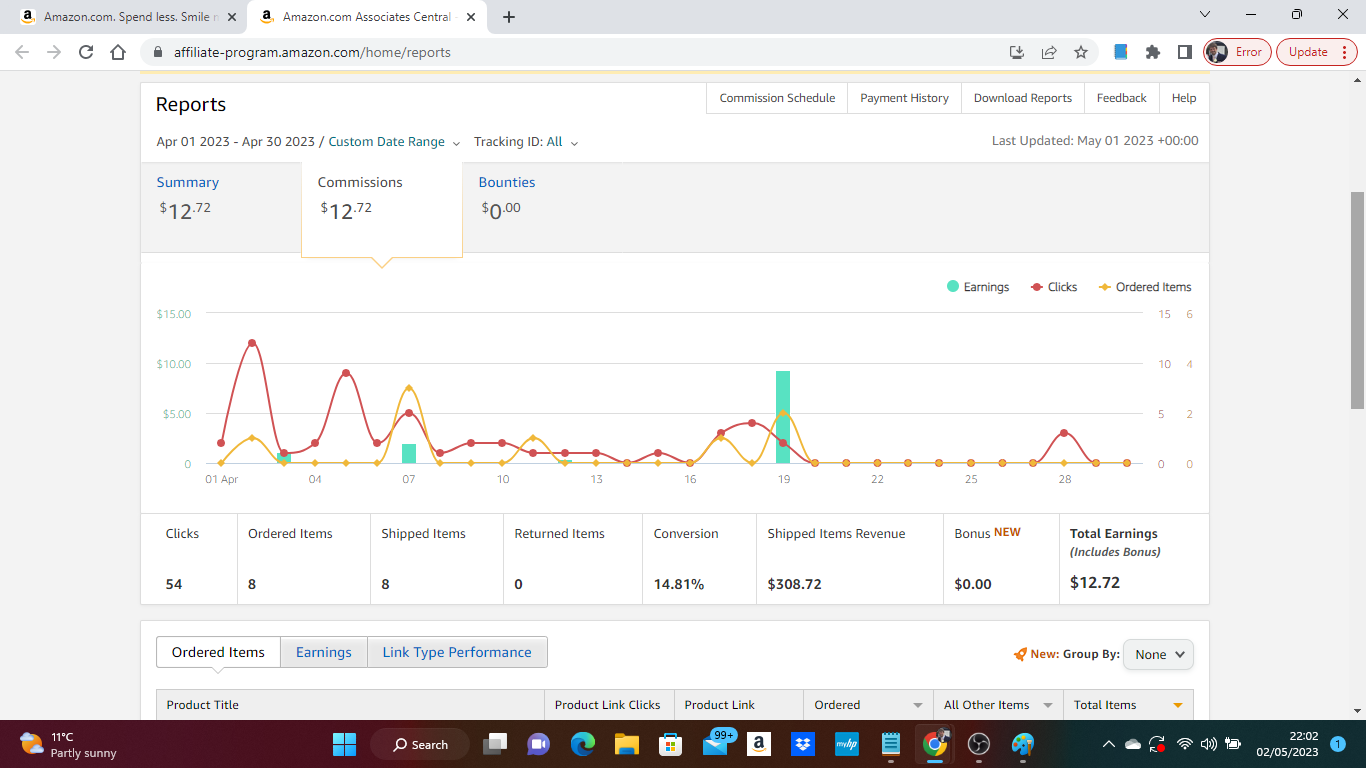
Task: Open the Windows Start menu
Action: tap(344, 744)
